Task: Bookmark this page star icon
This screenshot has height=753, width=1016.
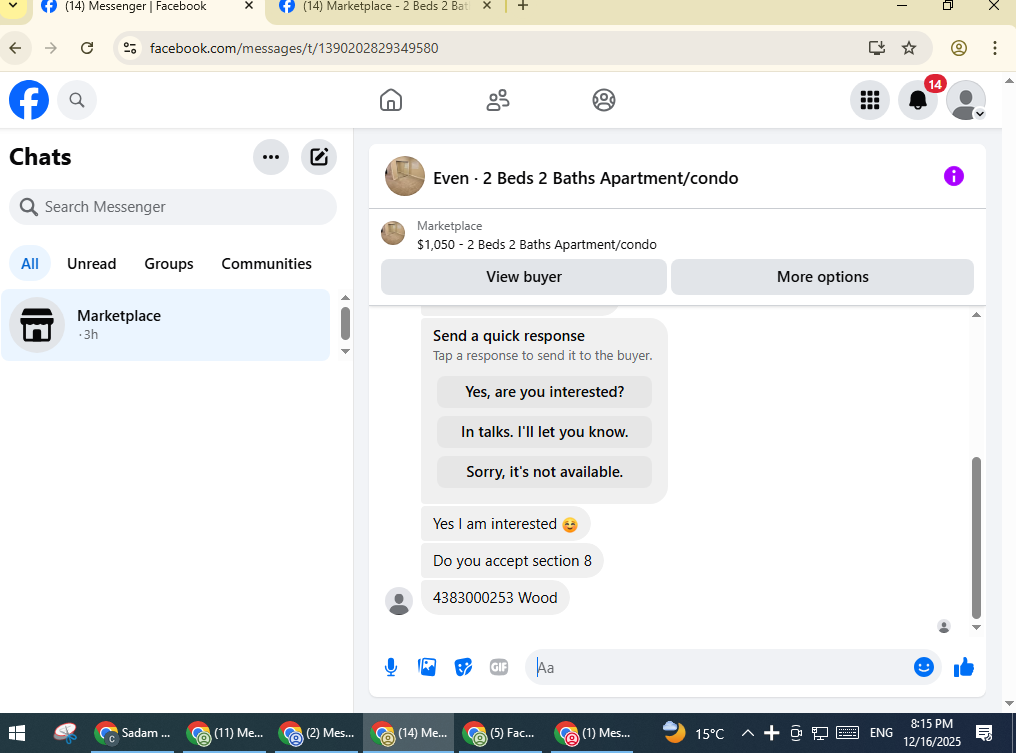Action: tap(909, 48)
